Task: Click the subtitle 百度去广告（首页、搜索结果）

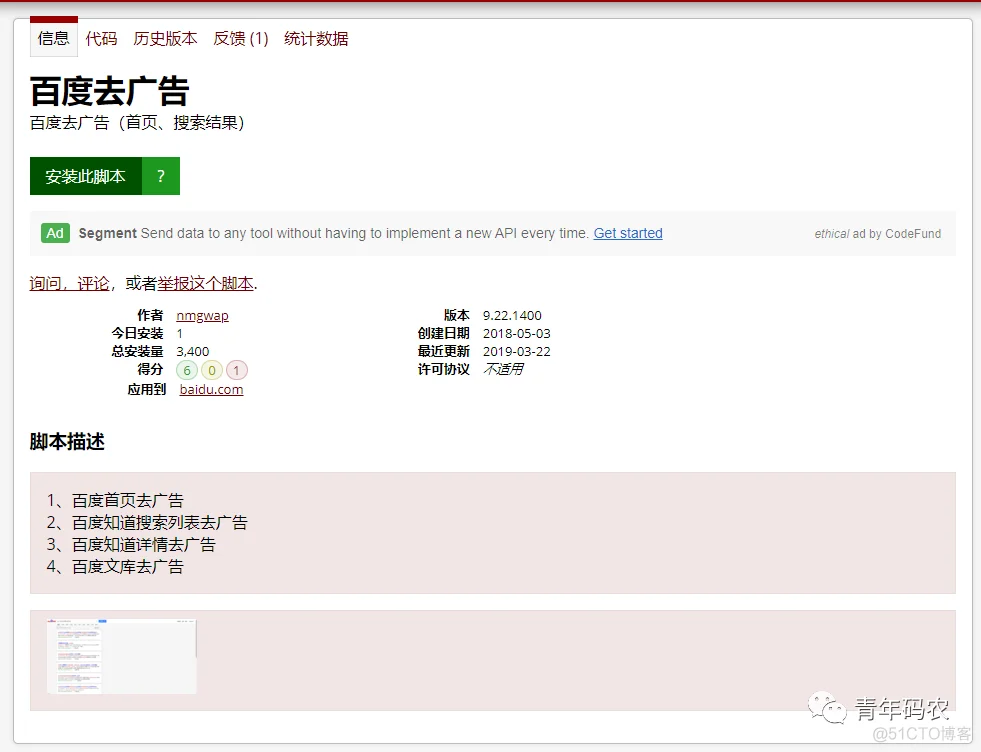Action: (137, 123)
